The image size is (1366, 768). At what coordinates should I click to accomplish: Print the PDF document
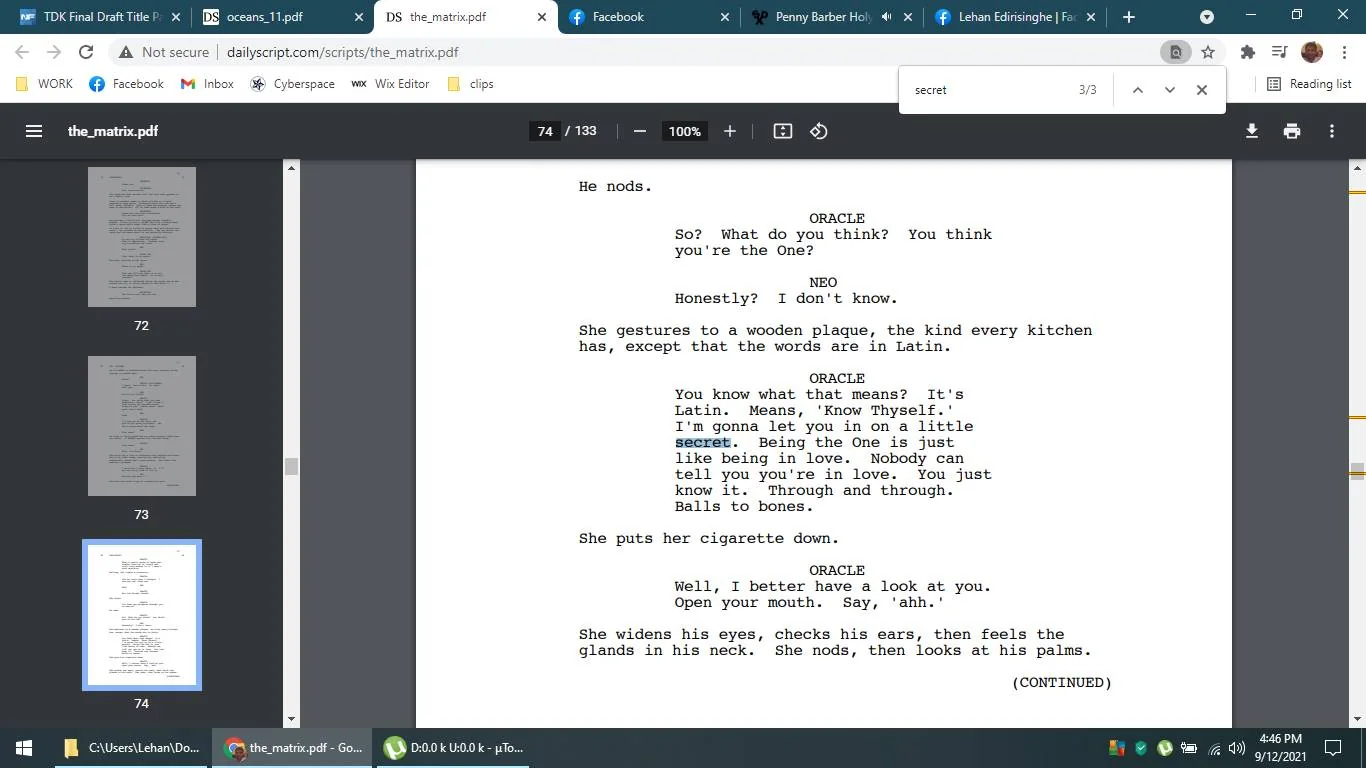click(x=1292, y=131)
